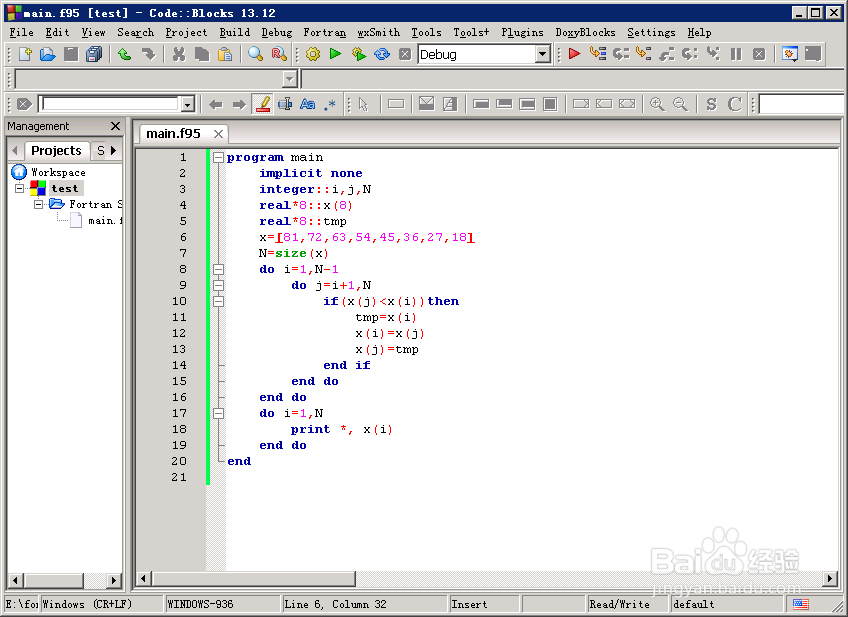Copy selection with the copy icon
The width and height of the screenshot is (848, 617).
tap(202, 54)
